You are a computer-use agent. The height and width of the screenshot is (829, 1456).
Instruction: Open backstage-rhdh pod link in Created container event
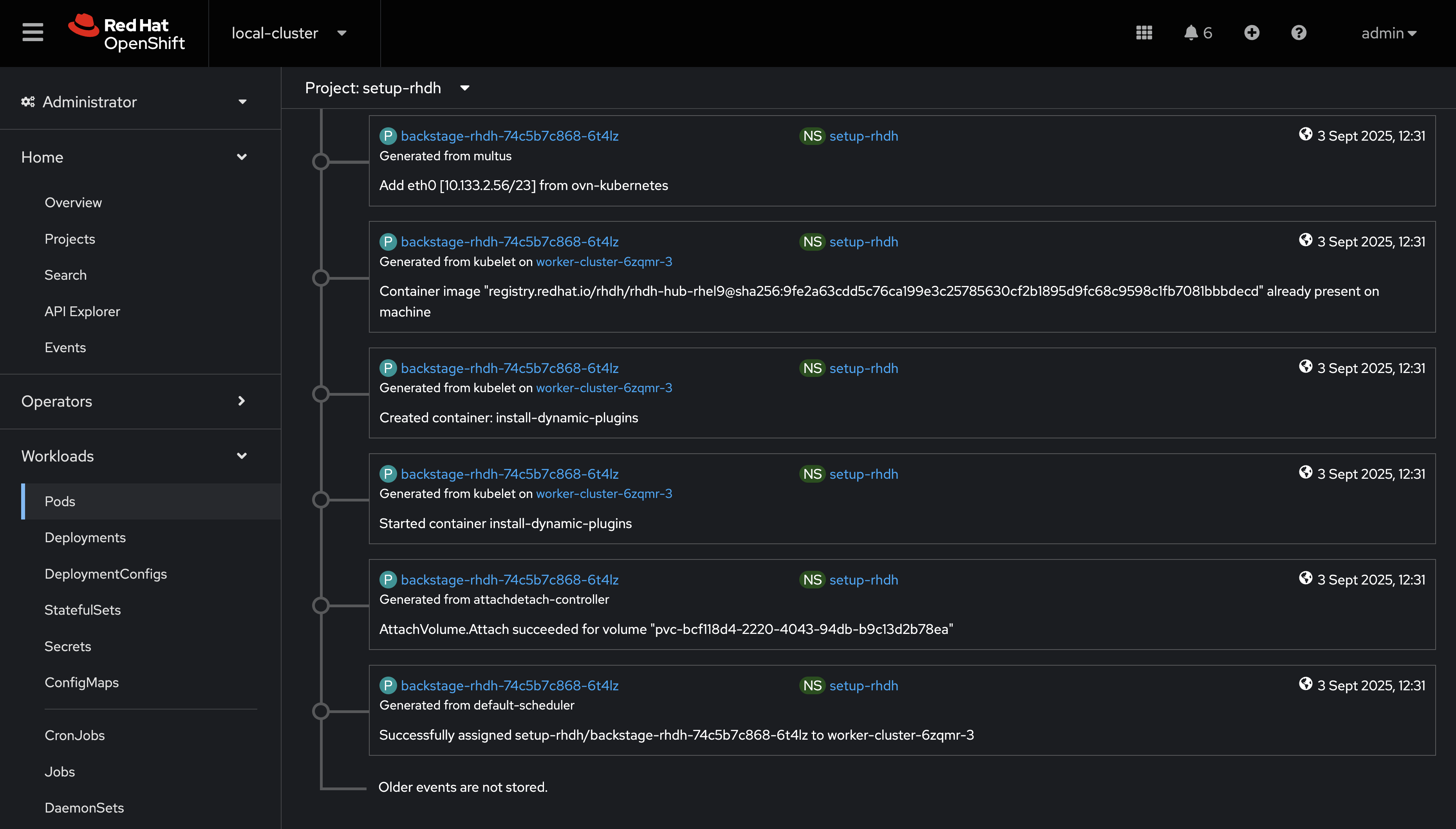click(509, 368)
